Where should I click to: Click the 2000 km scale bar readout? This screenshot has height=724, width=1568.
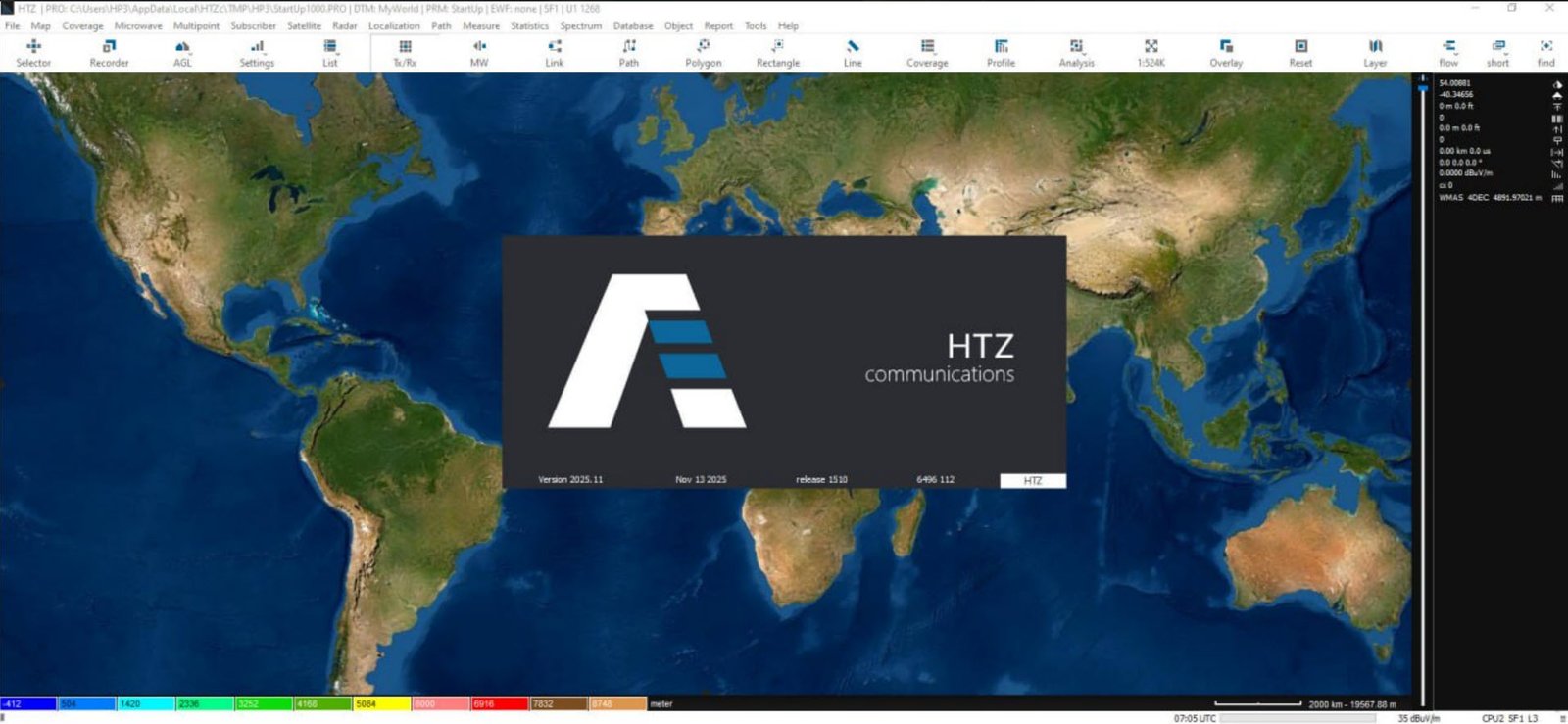pyautogui.click(x=1352, y=704)
